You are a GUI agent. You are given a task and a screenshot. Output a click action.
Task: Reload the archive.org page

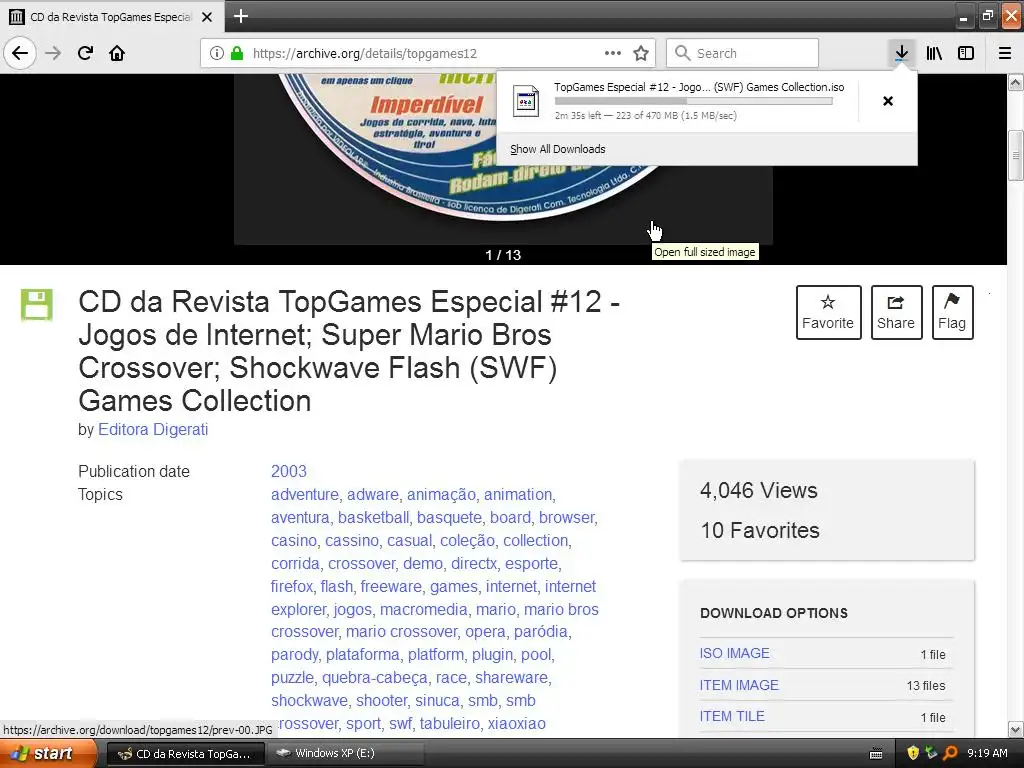(x=85, y=53)
